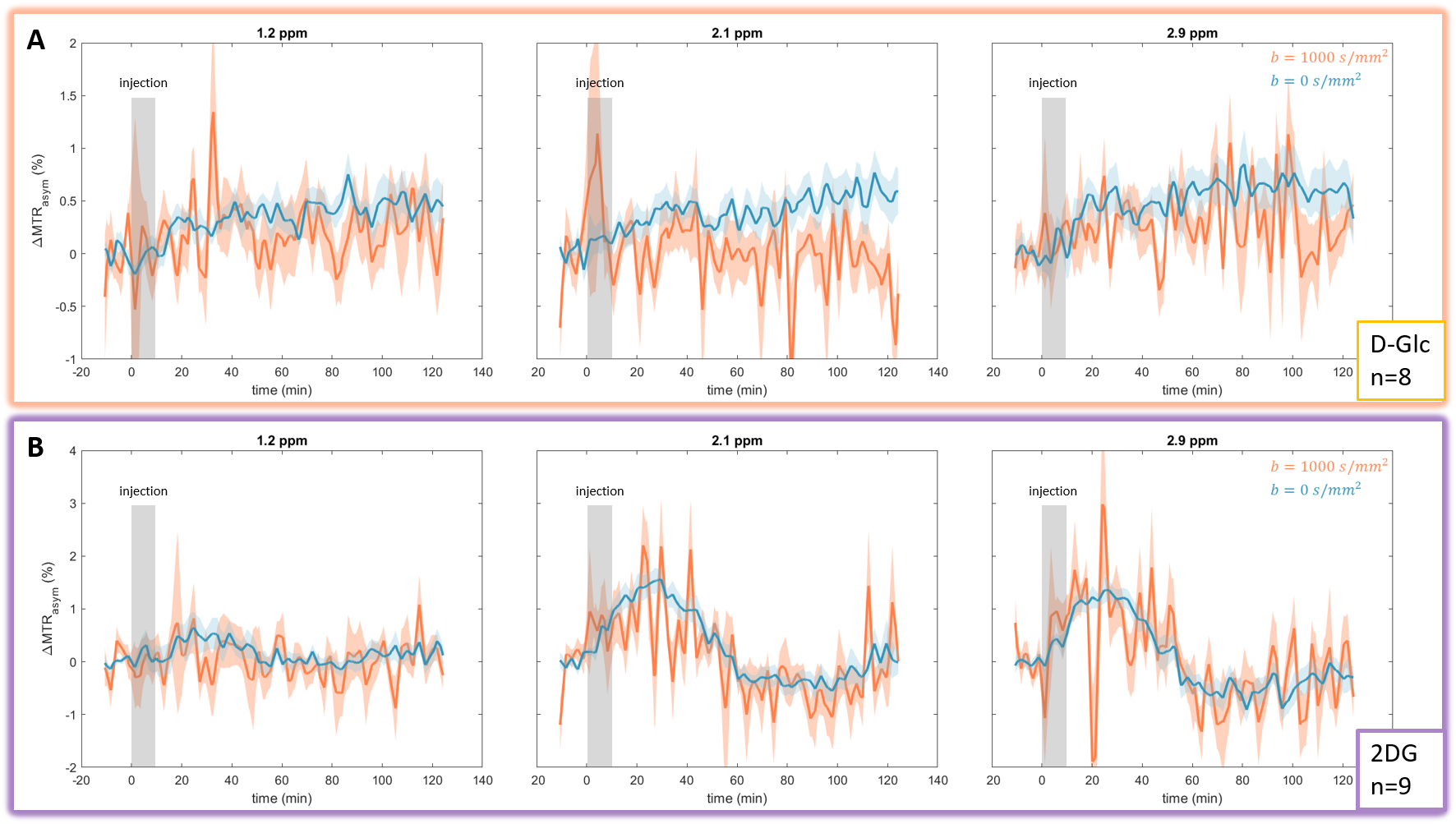This screenshot has width=1456, height=824.
Task: Click the ΔMTRasym y-axis label in panel B
Action: tap(49, 609)
